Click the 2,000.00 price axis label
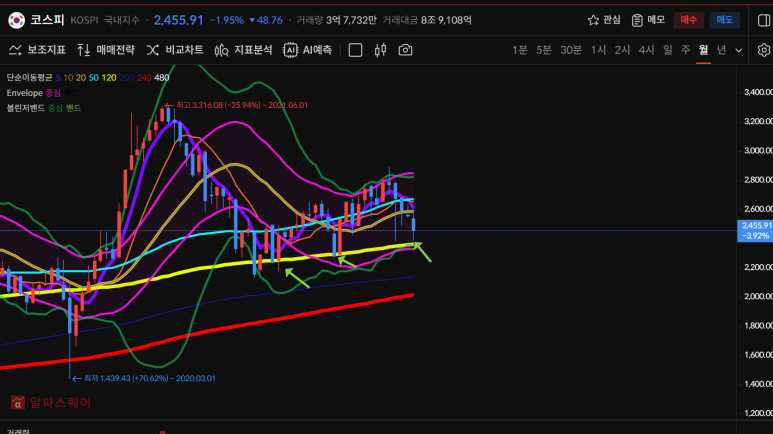Screen dimensions: 773x434 click(x=758, y=296)
